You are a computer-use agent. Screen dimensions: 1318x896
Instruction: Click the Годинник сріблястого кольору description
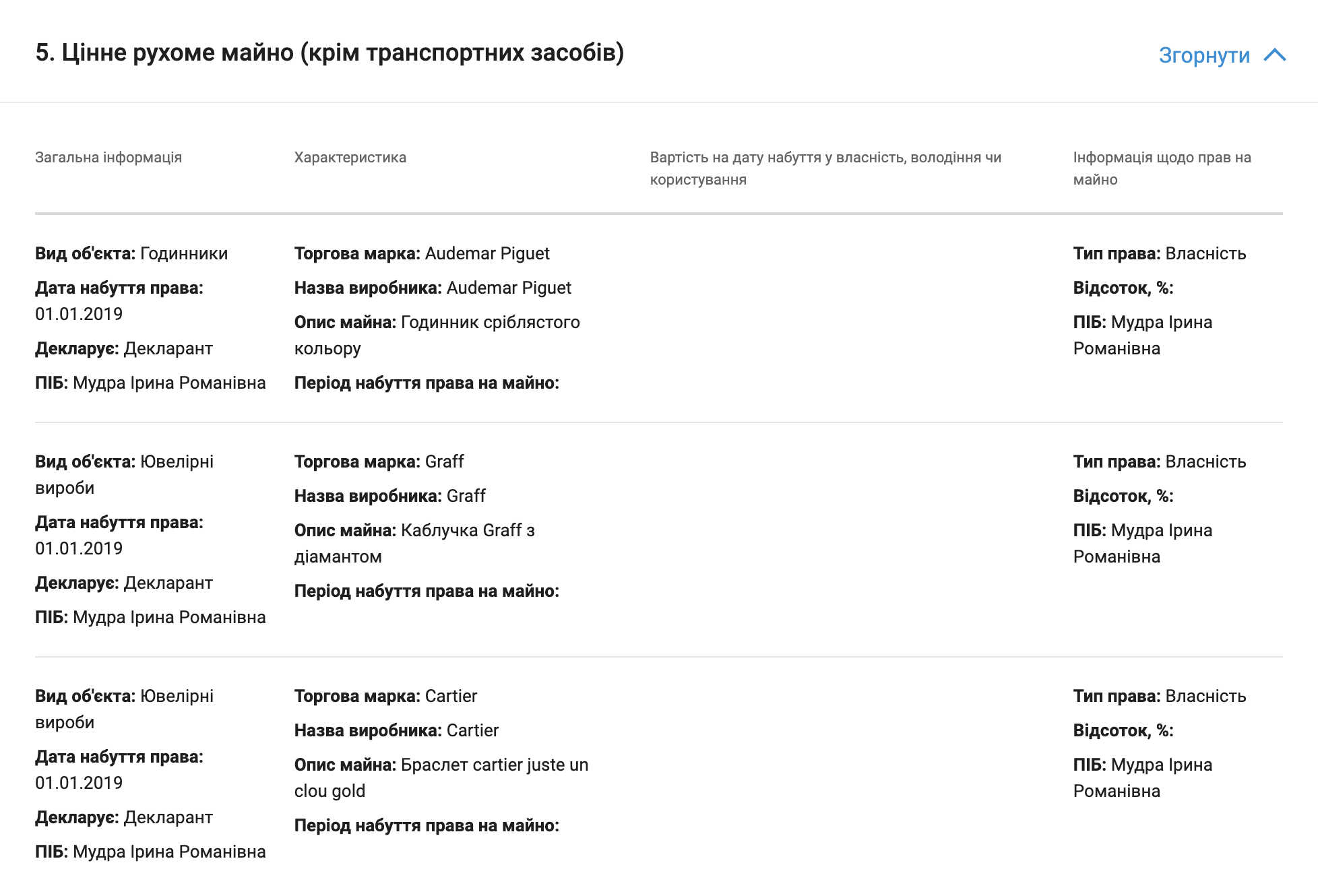pyautogui.click(x=437, y=335)
